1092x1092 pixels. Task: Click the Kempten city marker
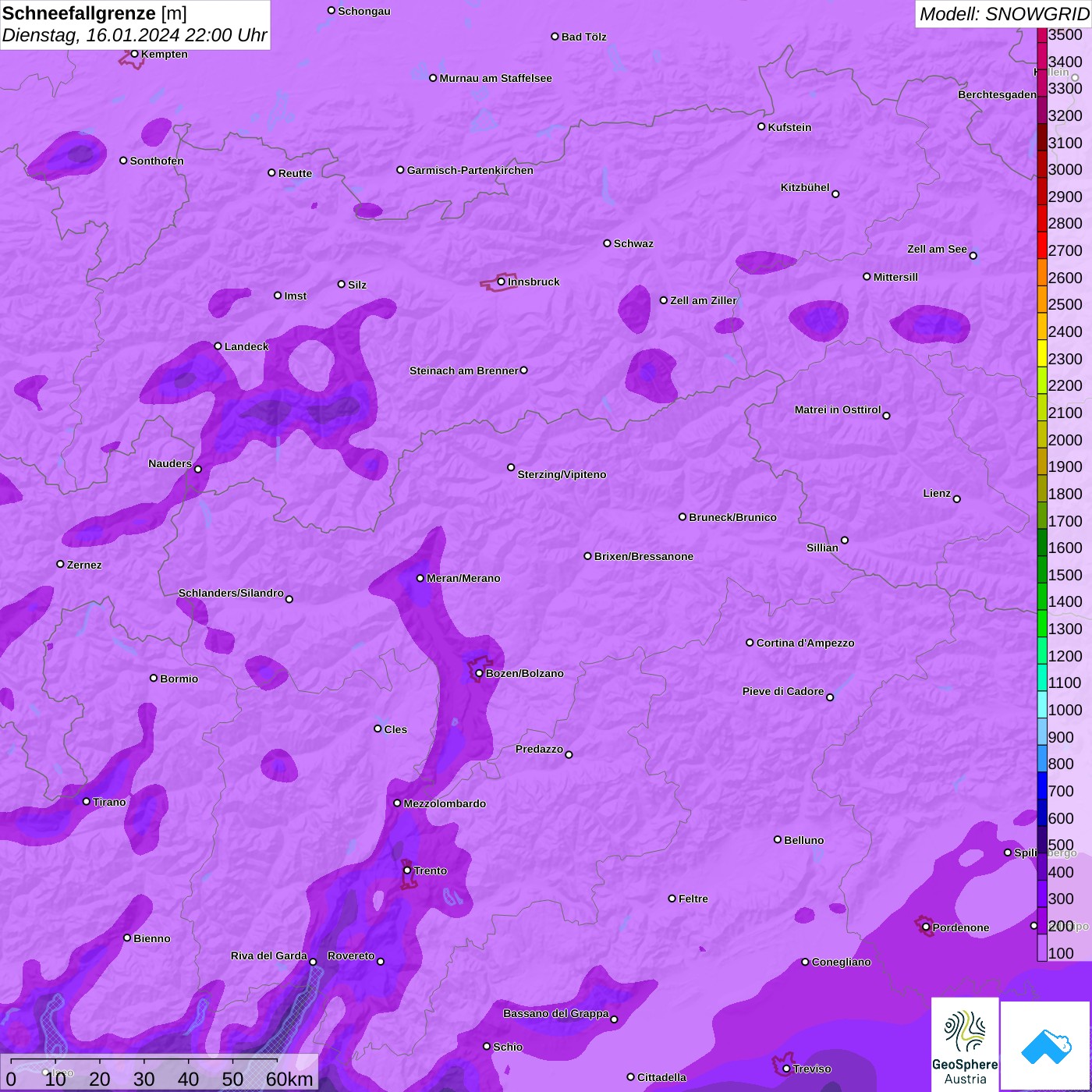[x=134, y=54]
